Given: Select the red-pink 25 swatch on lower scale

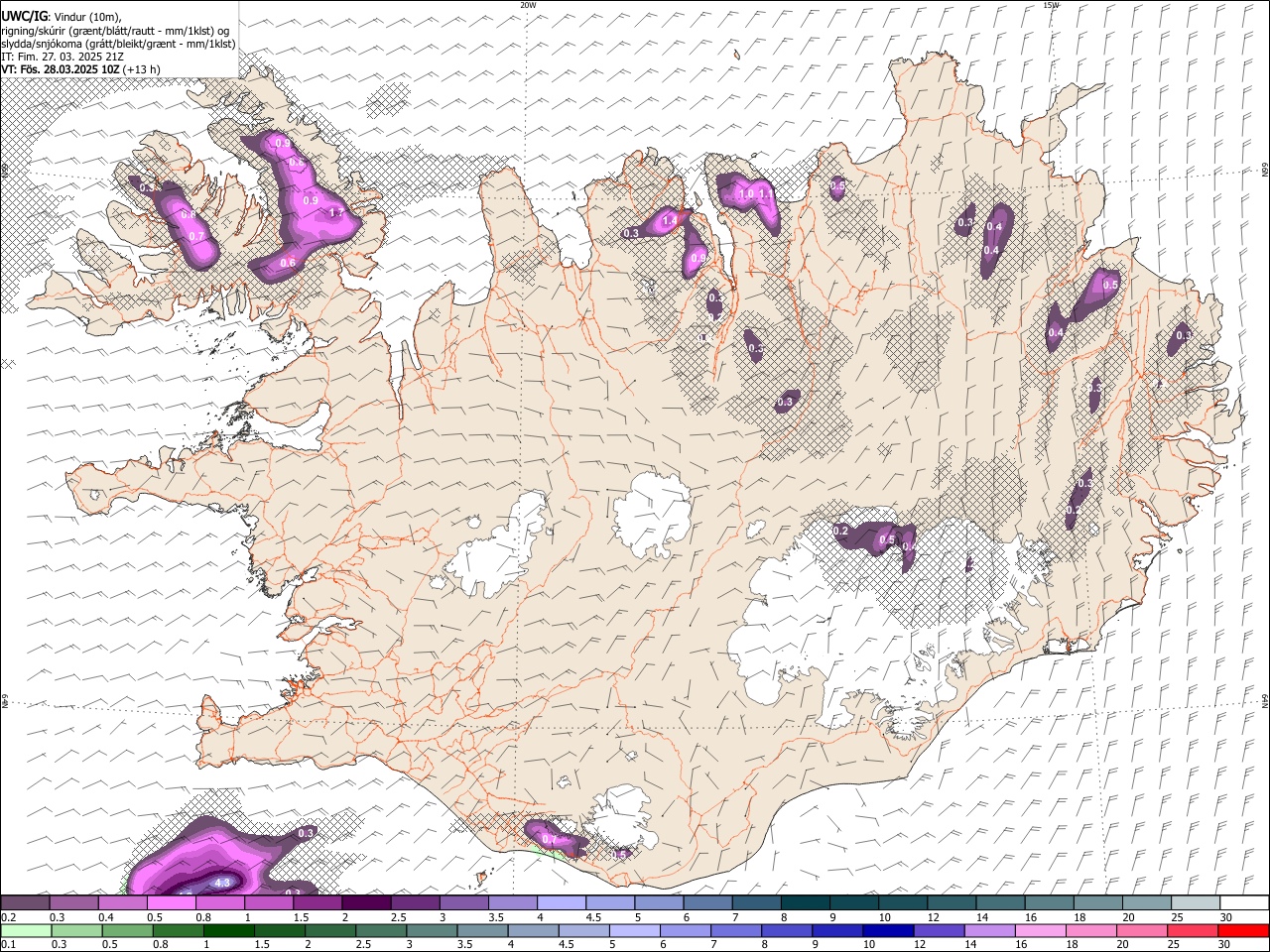Looking at the screenshot, I should pos(1194,930).
